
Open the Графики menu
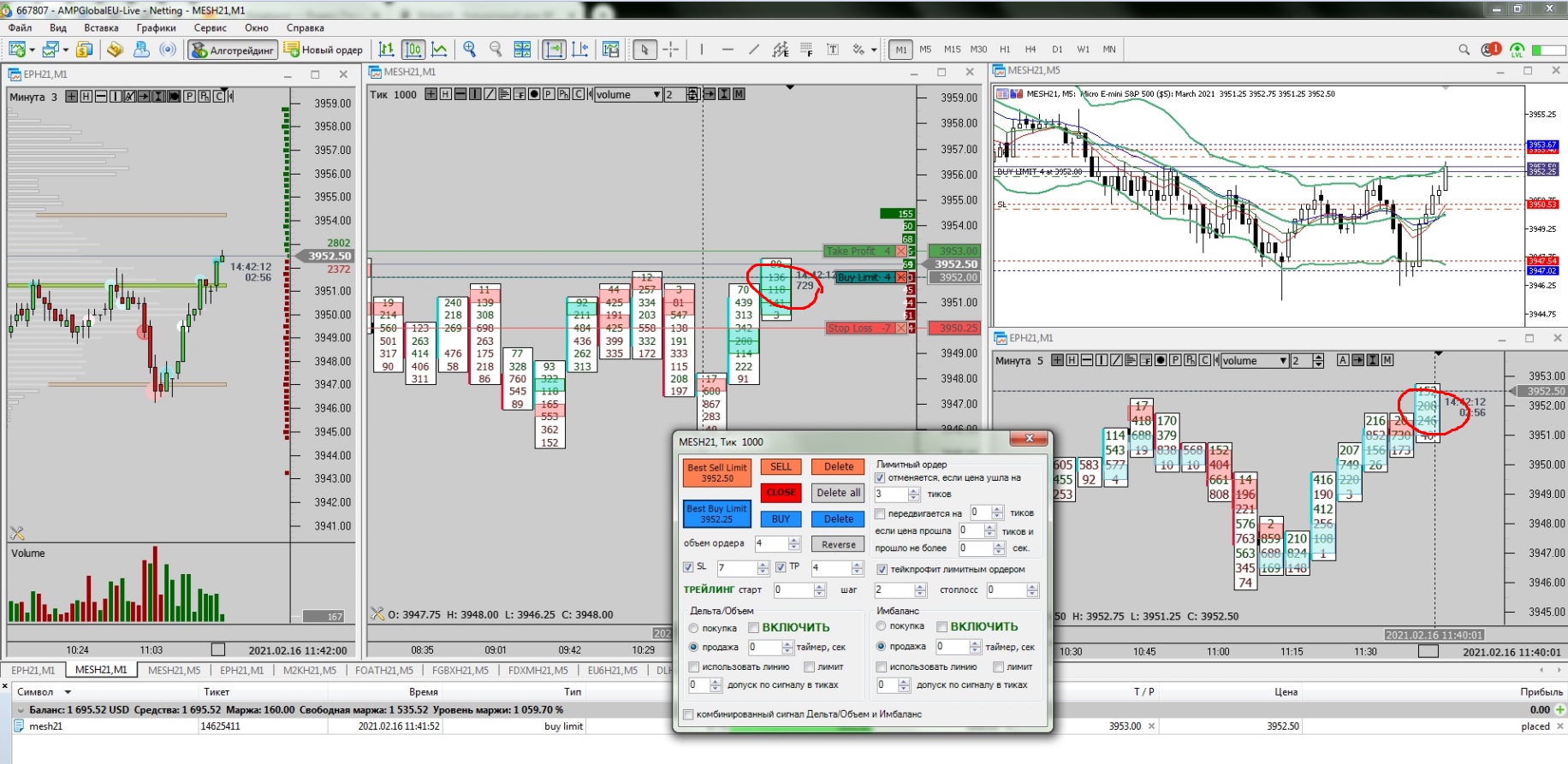coord(156,27)
